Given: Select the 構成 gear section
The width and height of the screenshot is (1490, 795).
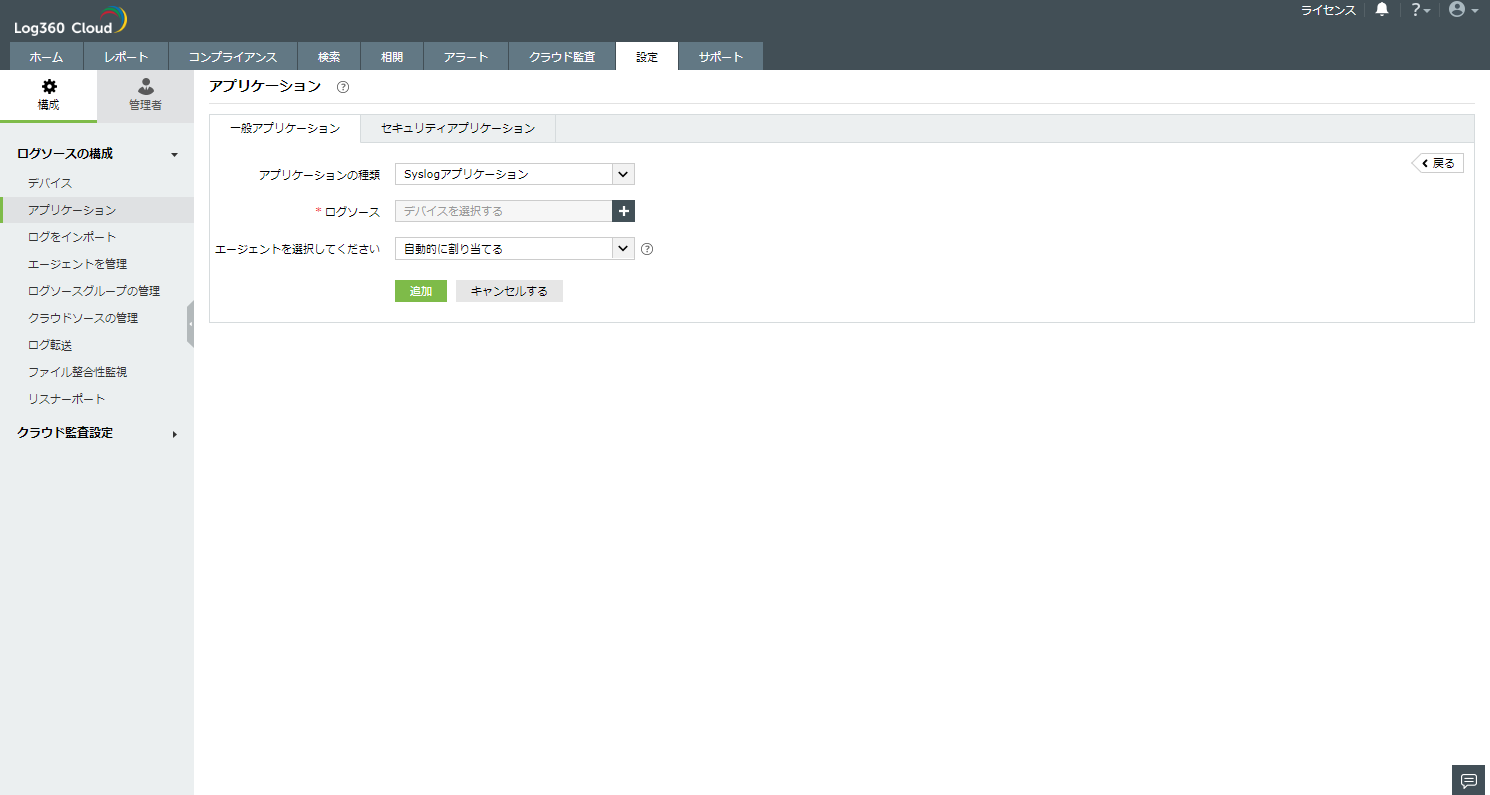Looking at the screenshot, I should [x=48, y=95].
